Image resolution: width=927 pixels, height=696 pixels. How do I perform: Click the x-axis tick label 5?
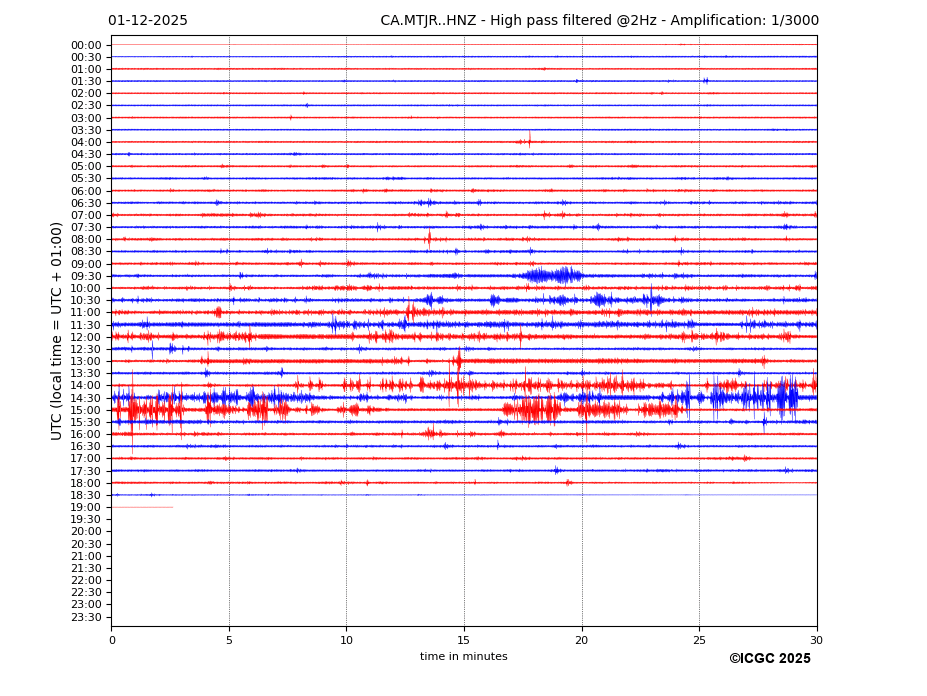[x=229, y=640]
